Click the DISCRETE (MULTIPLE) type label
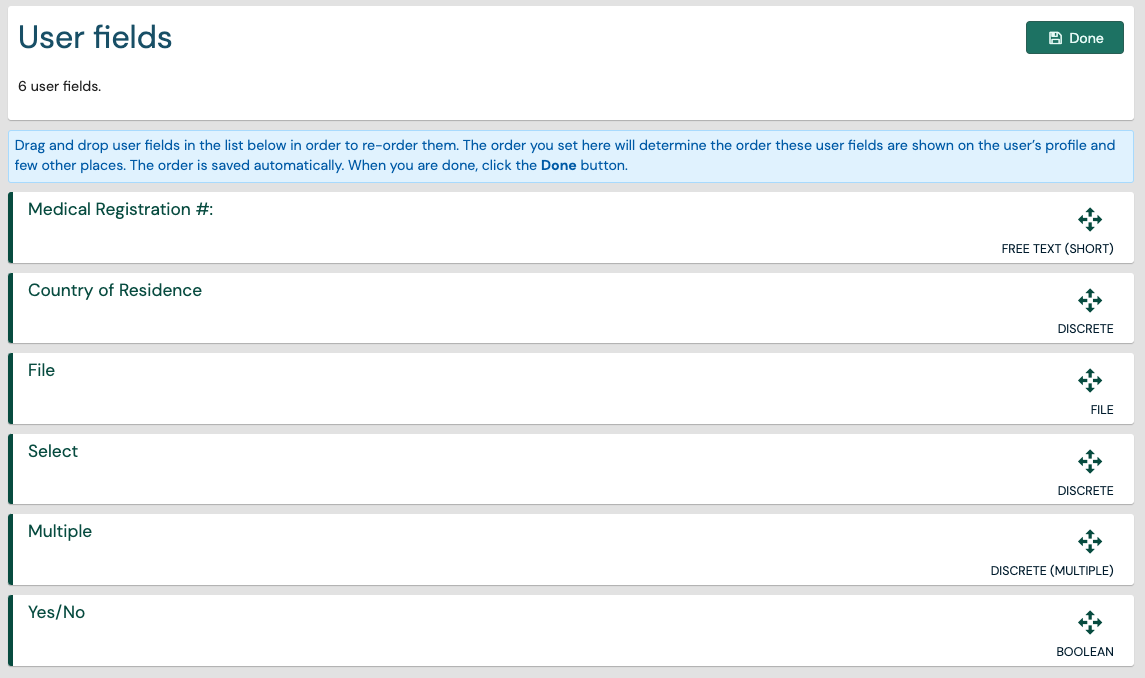 (1052, 570)
